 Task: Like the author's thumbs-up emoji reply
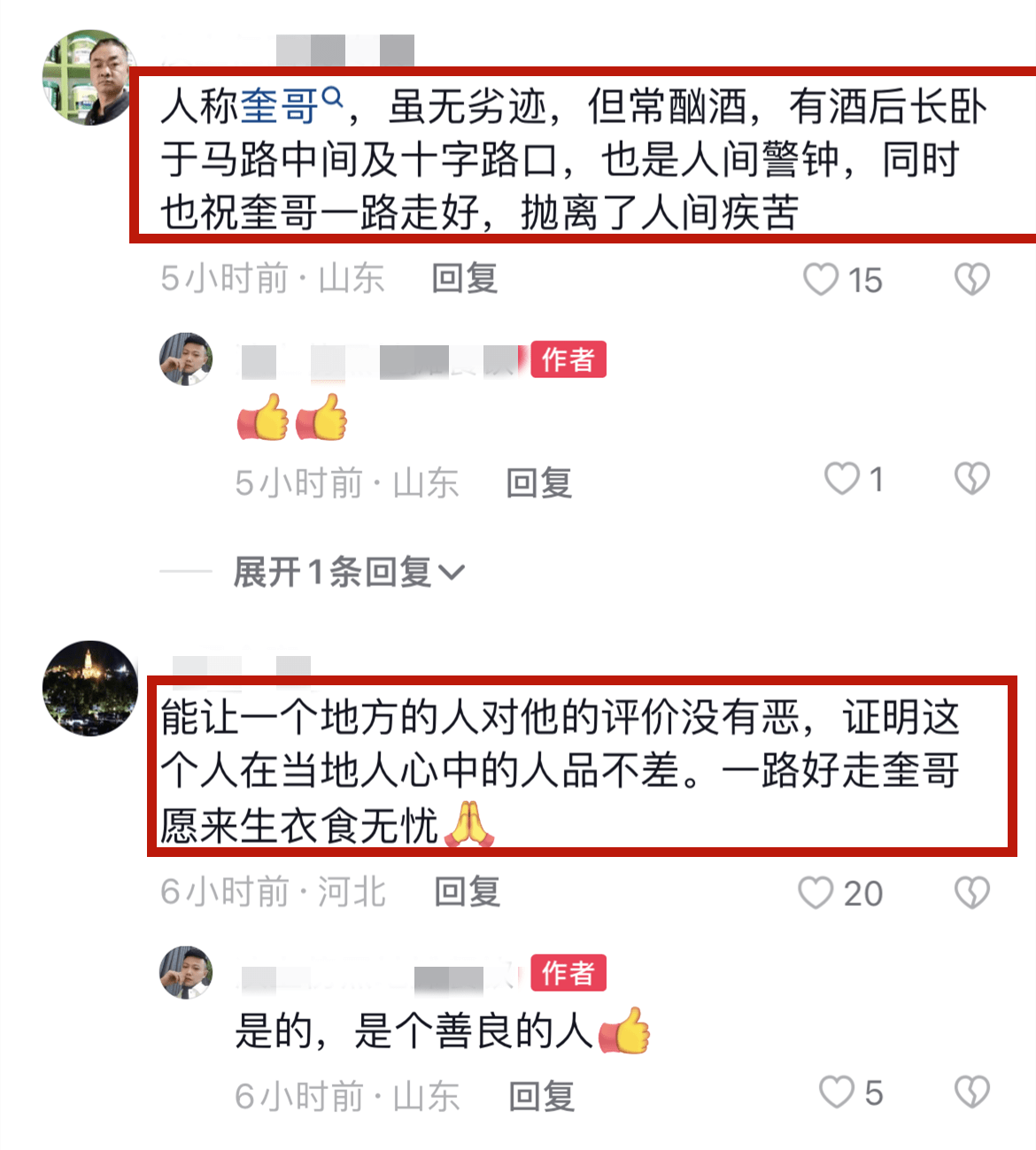841,479
